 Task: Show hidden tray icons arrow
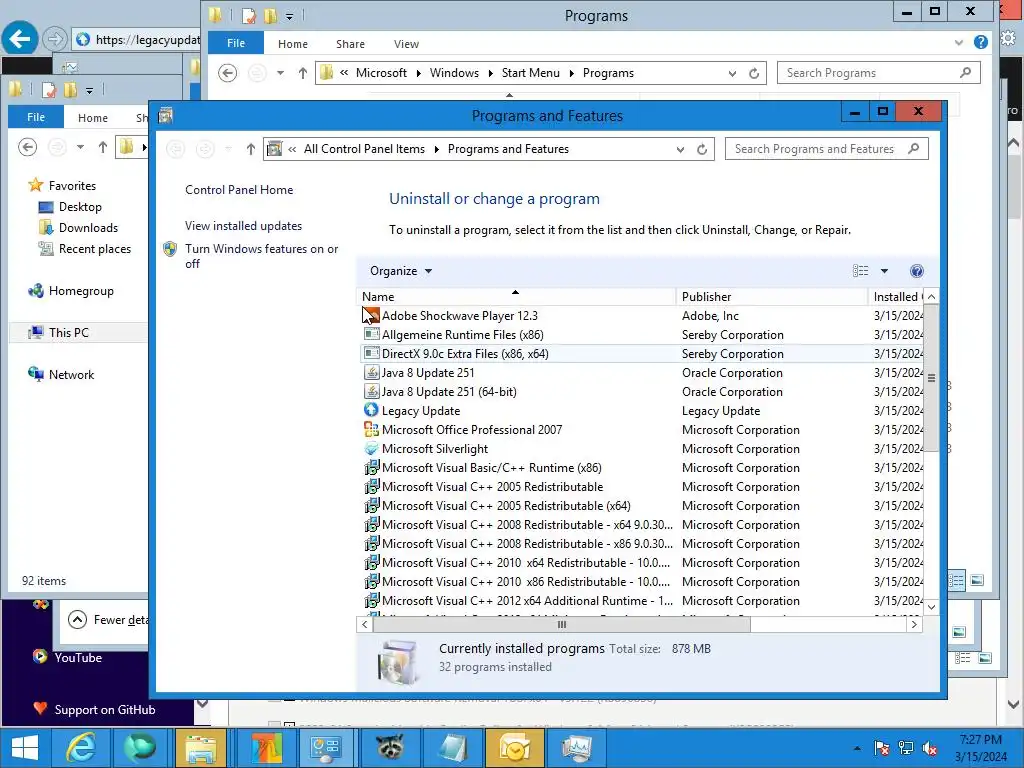(x=857, y=748)
